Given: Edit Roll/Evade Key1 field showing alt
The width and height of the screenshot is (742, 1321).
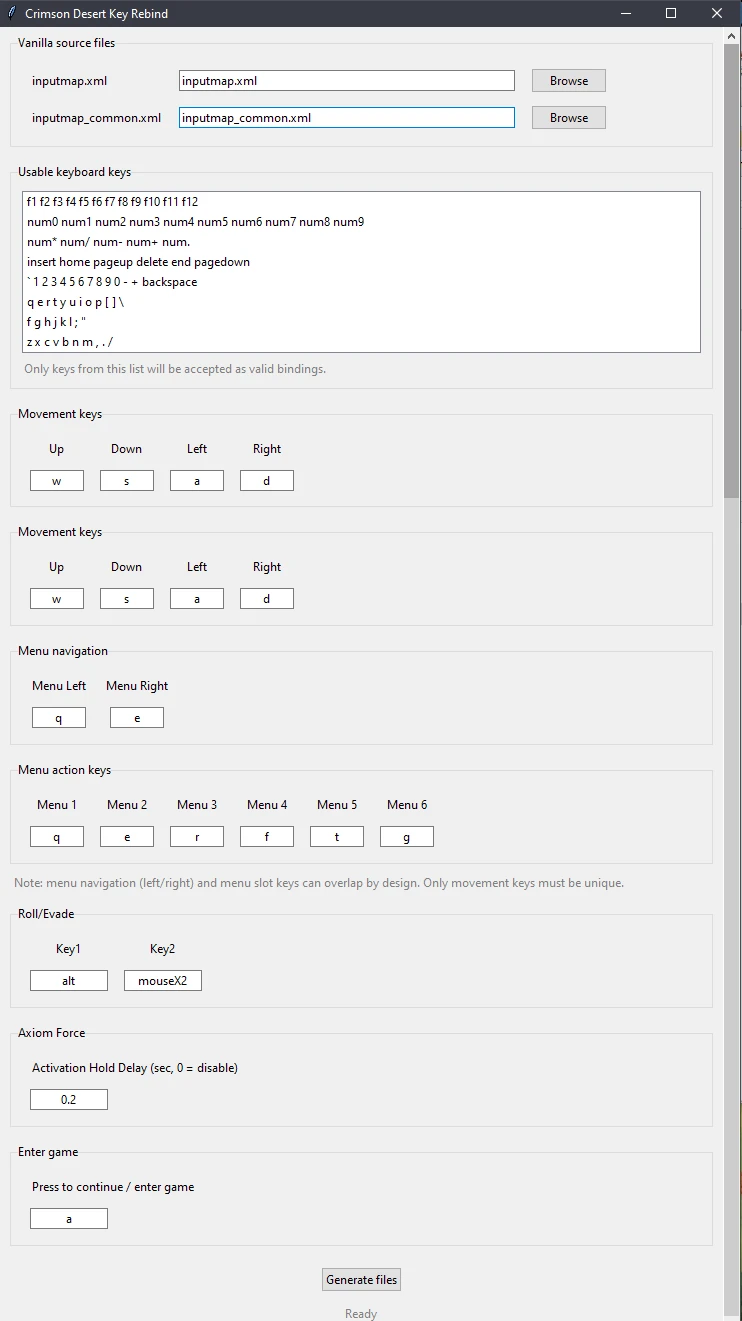Looking at the screenshot, I should point(69,981).
